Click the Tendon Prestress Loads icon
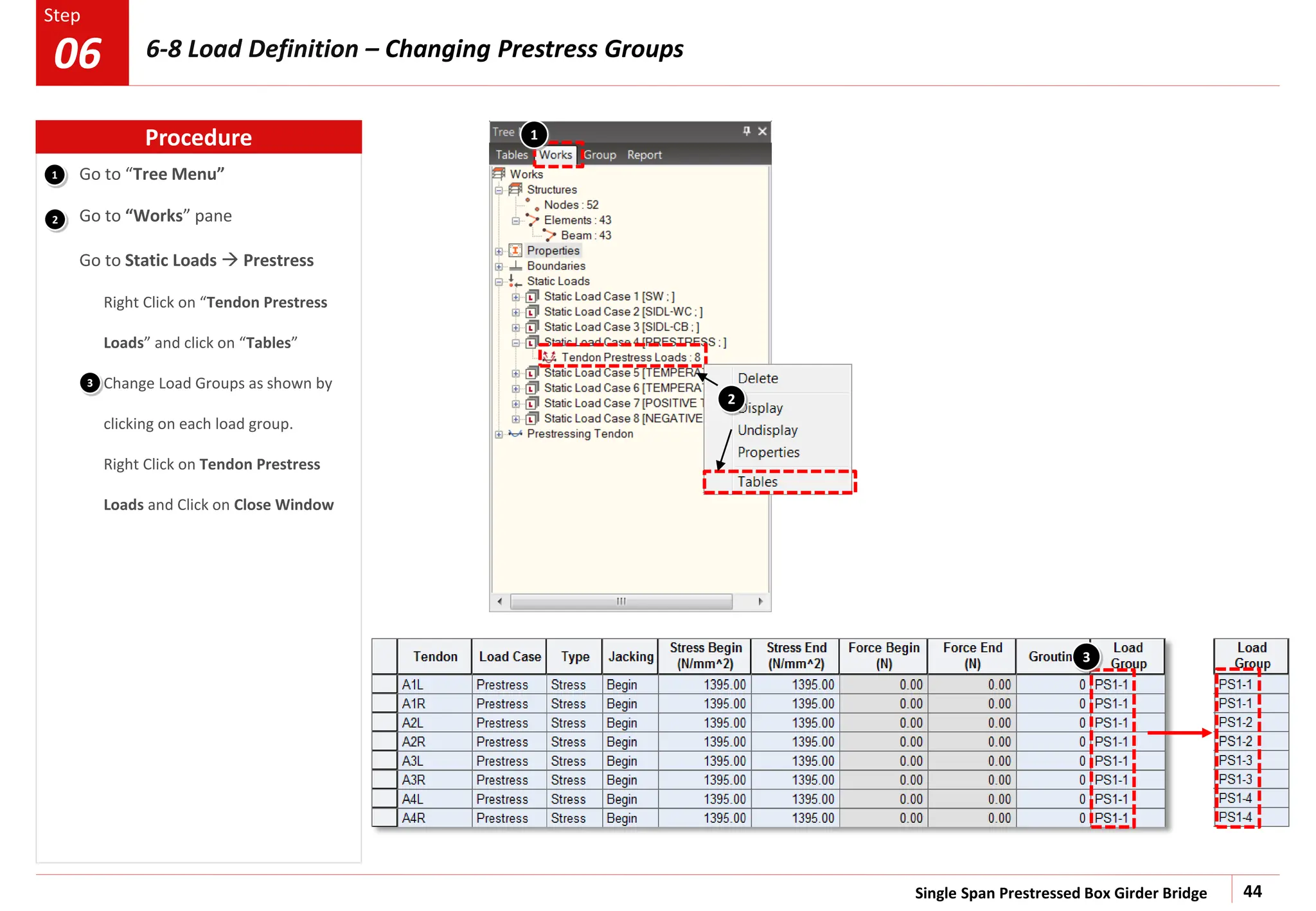 pyautogui.click(x=549, y=357)
